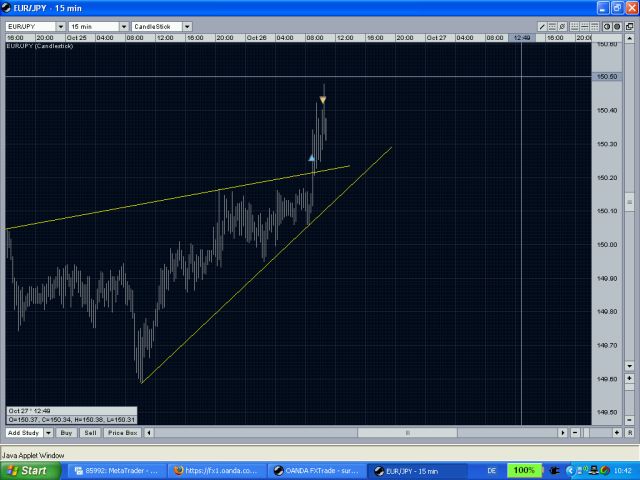
Task: Click the horizontal lines tool icon
Action: coord(552,27)
